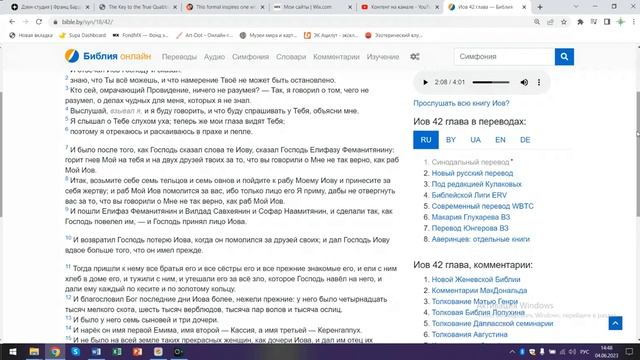Screen dimensions: 640x360
Task: Open Новая вкладка bookmark
Action: 31,35
